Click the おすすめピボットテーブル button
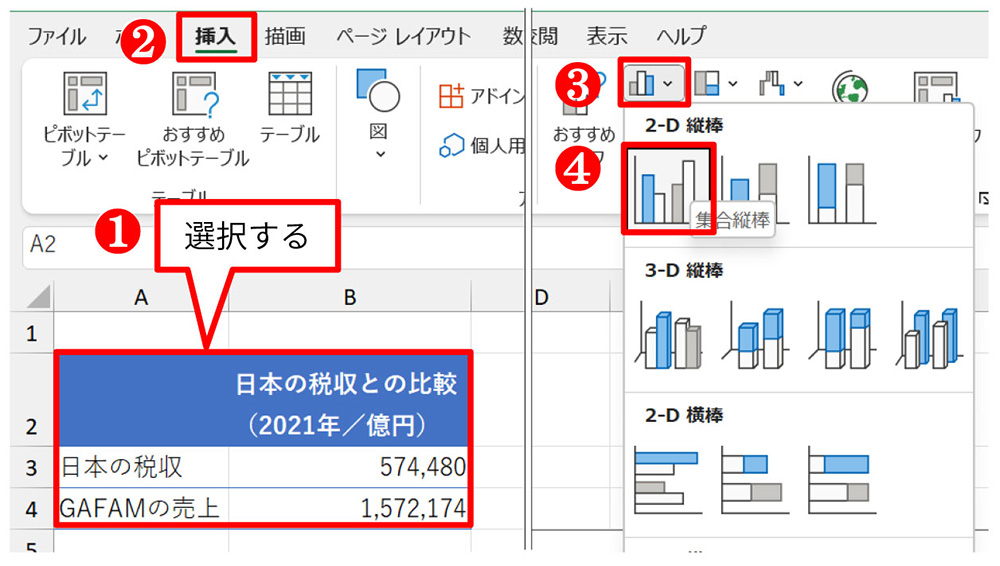1000x566 pixels. pyautogui.click(x=193, y=119)
